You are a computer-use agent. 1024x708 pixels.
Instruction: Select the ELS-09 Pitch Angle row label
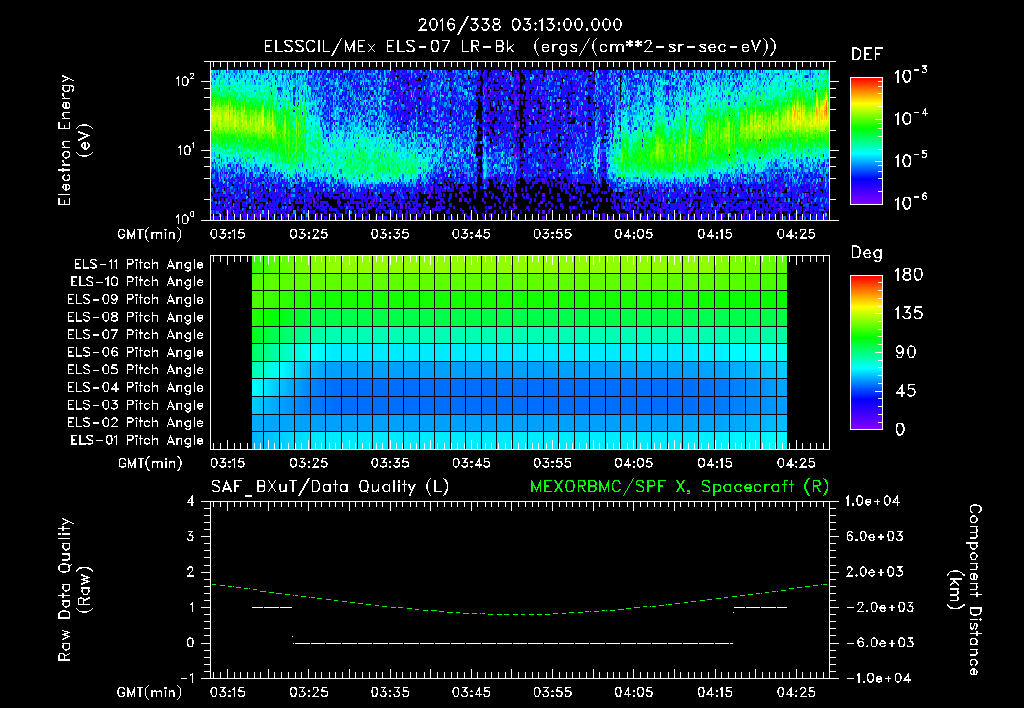pos(136,300)
